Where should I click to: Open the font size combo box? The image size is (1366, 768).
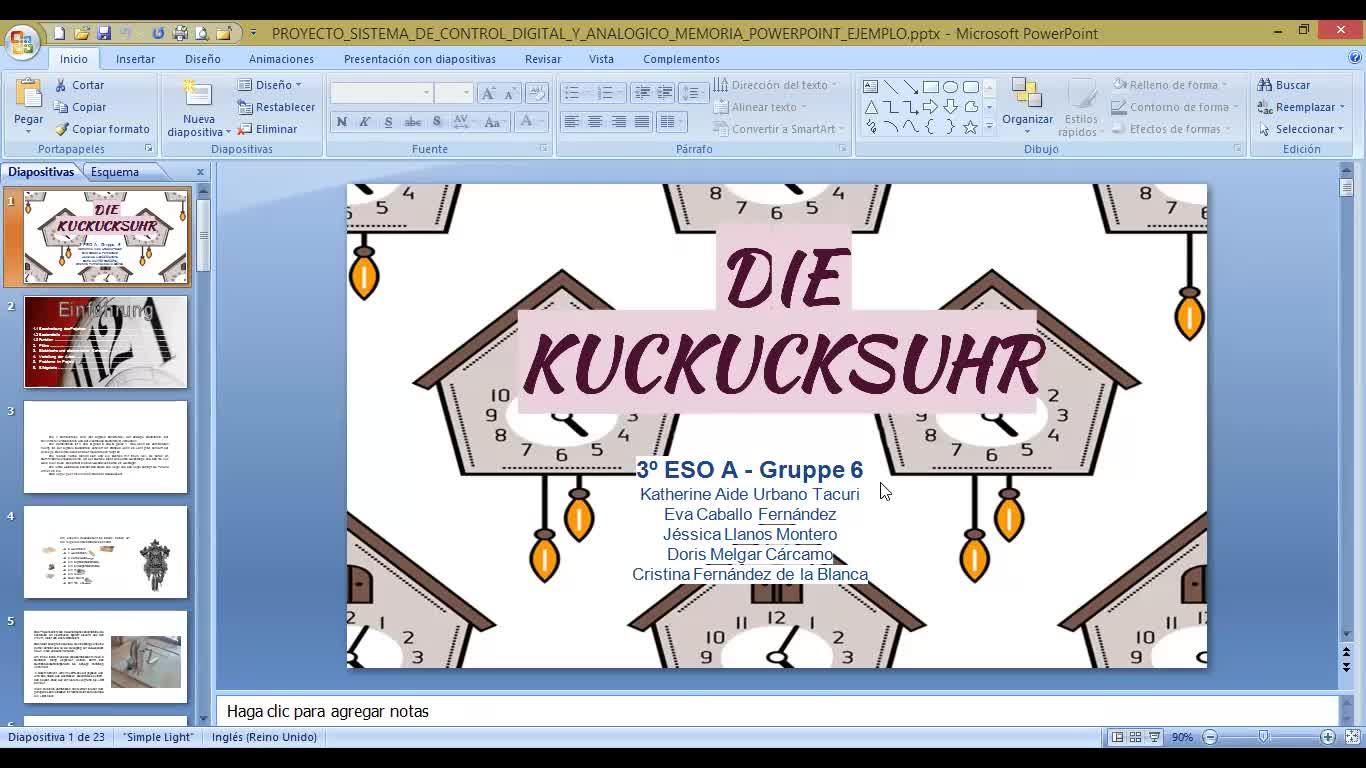coord(453,93)
